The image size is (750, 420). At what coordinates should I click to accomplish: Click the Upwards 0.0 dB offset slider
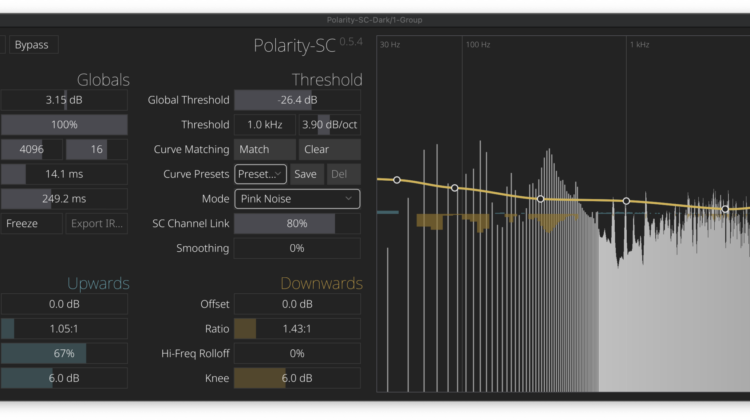(64, 304)
